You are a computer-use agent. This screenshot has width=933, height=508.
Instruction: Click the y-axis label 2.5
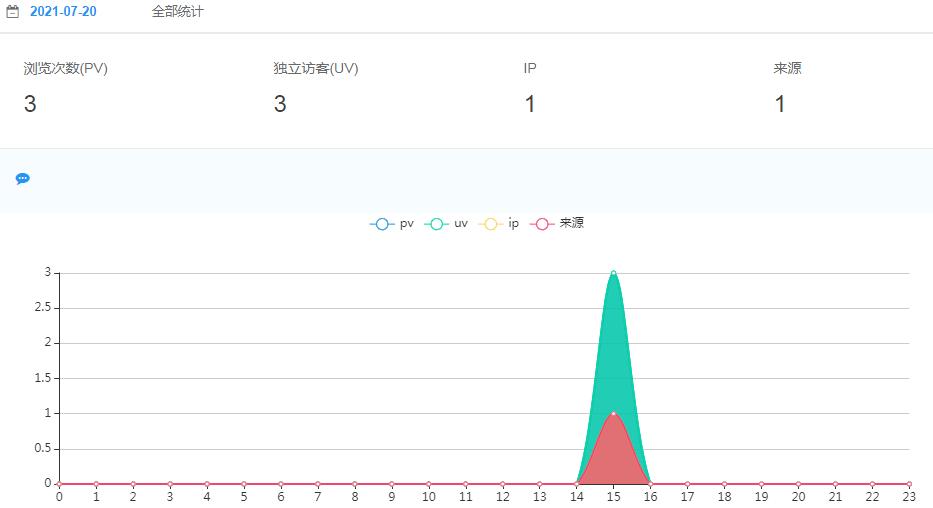tap(43, 308)
